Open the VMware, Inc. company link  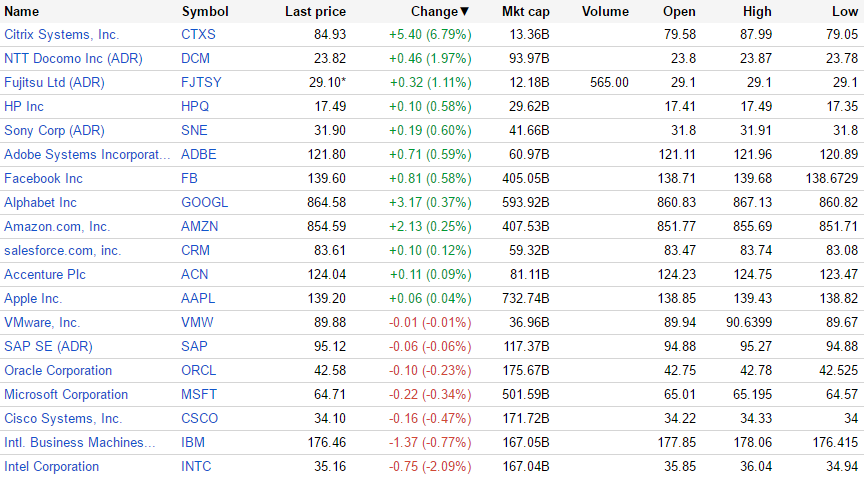[x=42, y=323]
